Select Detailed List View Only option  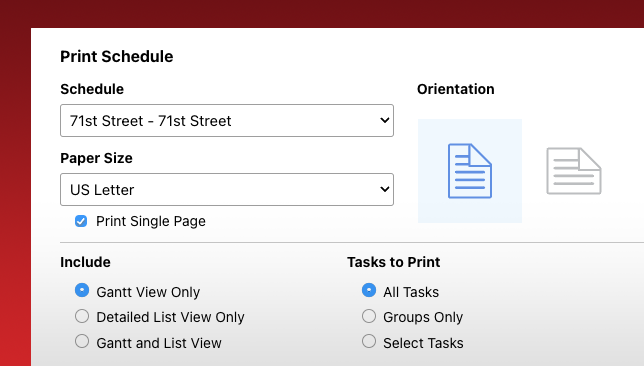pos(82,316)
